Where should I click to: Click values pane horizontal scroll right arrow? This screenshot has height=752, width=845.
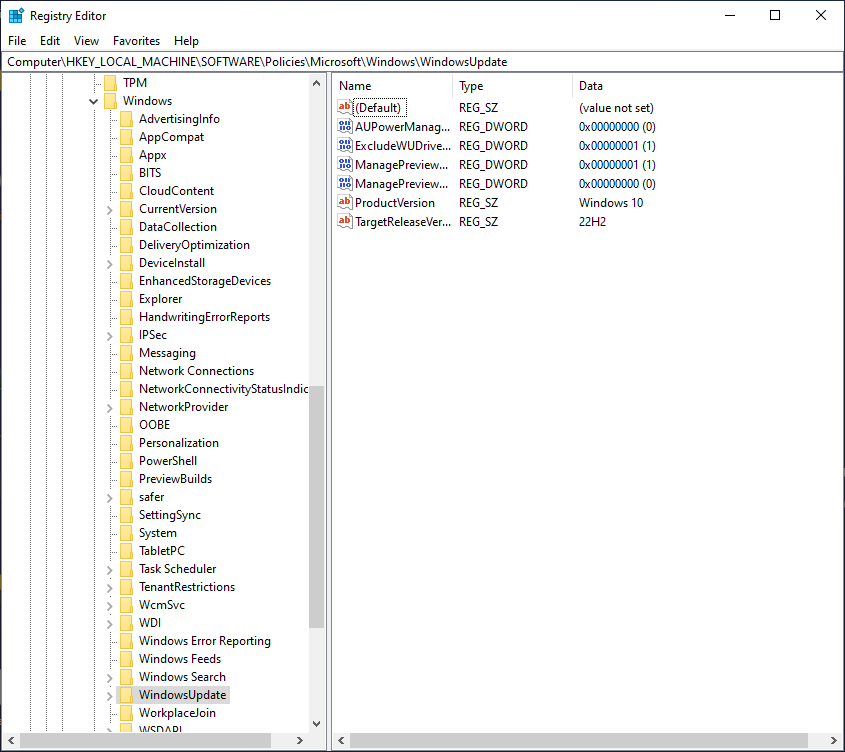tap(834, 740)
